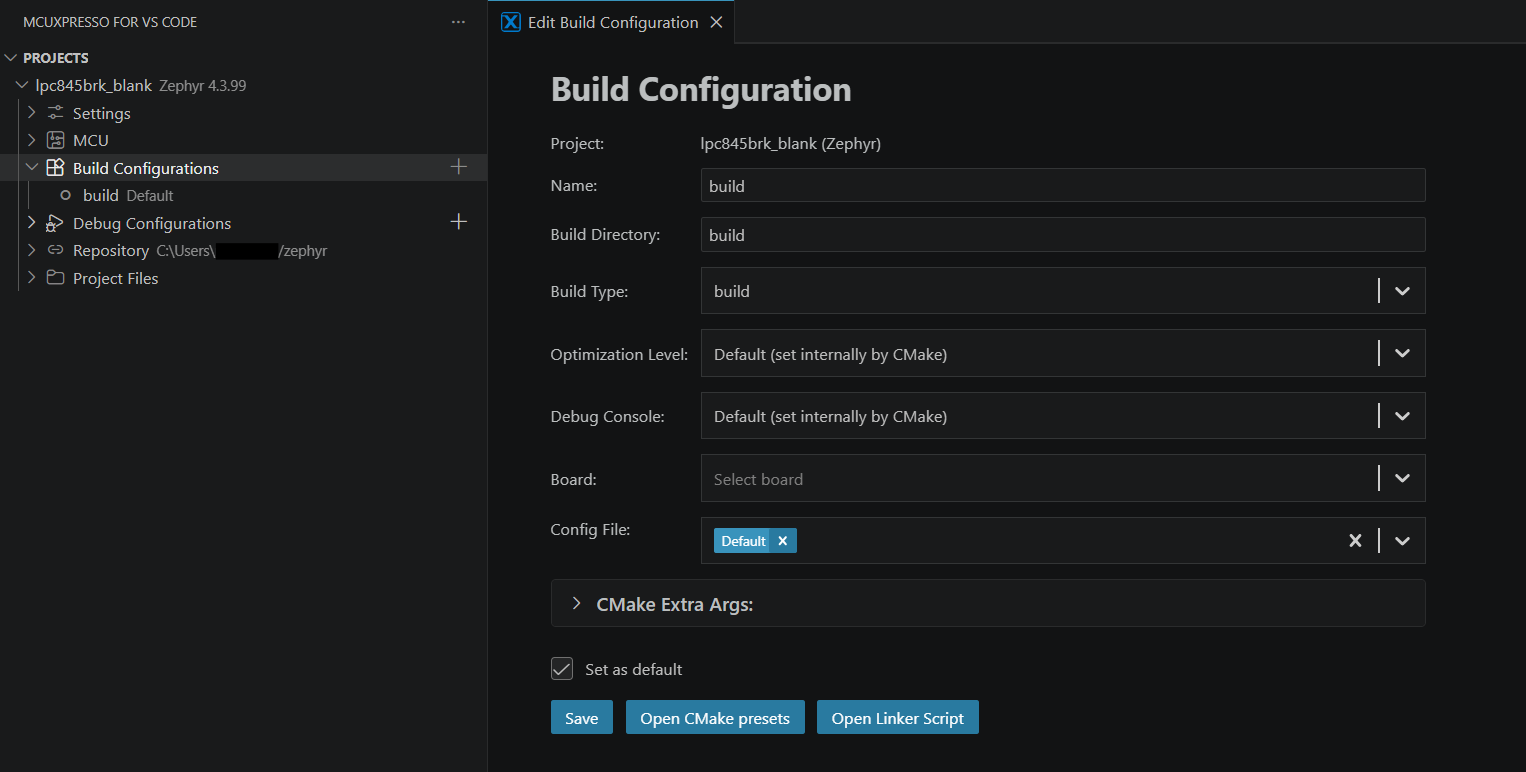Expand the MCU tree node
Screen dimensions: 1526x772
pyautogui.click(x=32, y=140)
